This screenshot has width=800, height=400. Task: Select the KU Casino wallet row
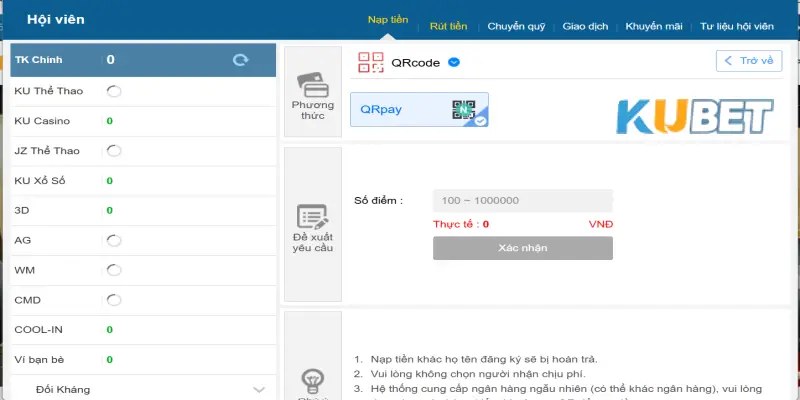(143, 121)
